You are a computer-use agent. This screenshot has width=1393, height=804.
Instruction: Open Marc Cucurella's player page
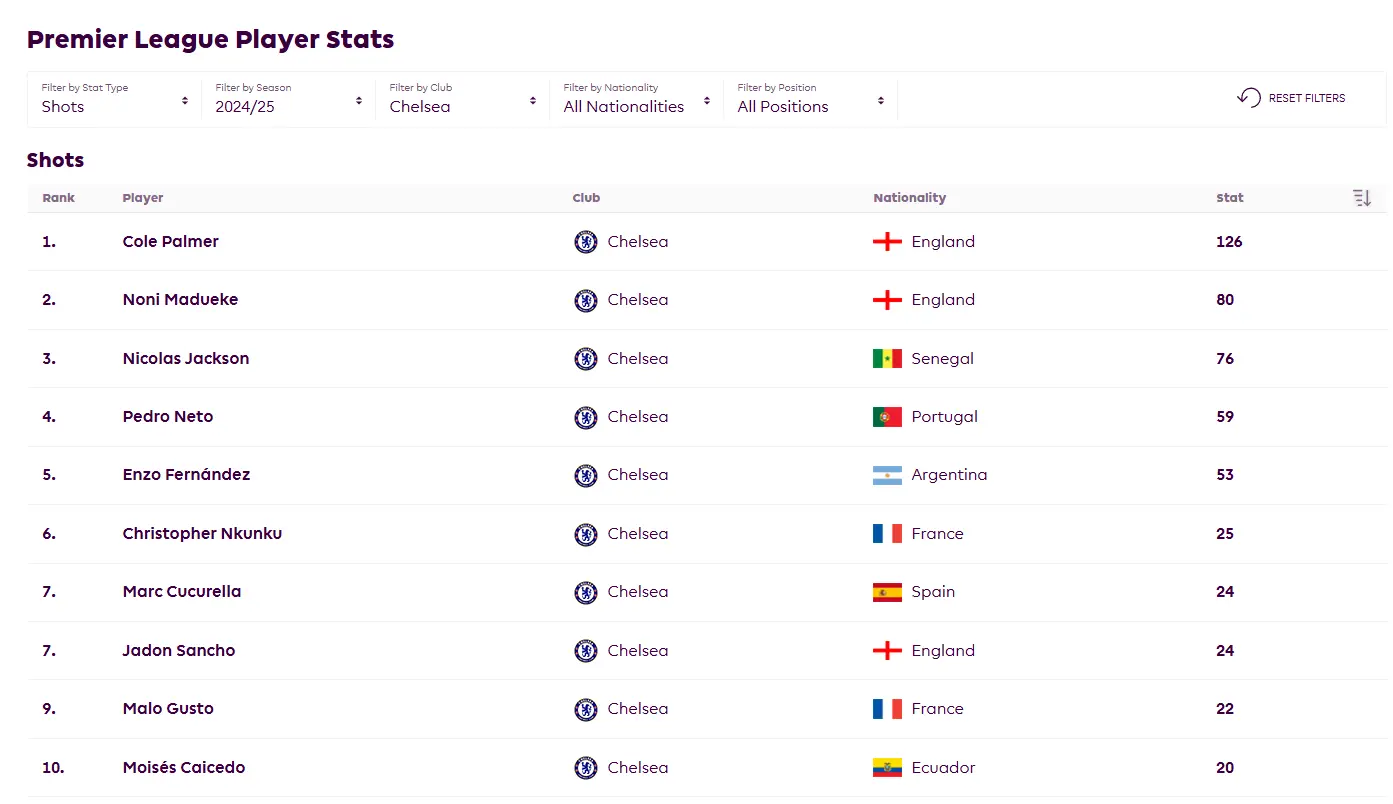click(182, 592)
